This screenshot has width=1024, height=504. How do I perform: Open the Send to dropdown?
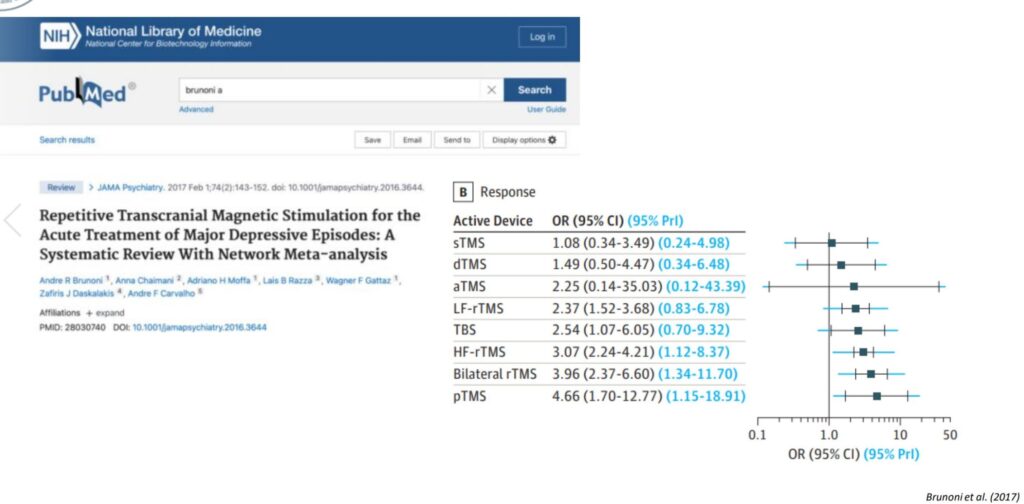coord(456,140)
